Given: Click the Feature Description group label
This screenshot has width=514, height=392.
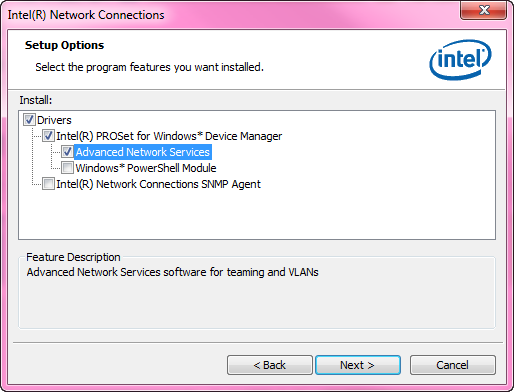Looking at the screenshot, I should 73,257.
